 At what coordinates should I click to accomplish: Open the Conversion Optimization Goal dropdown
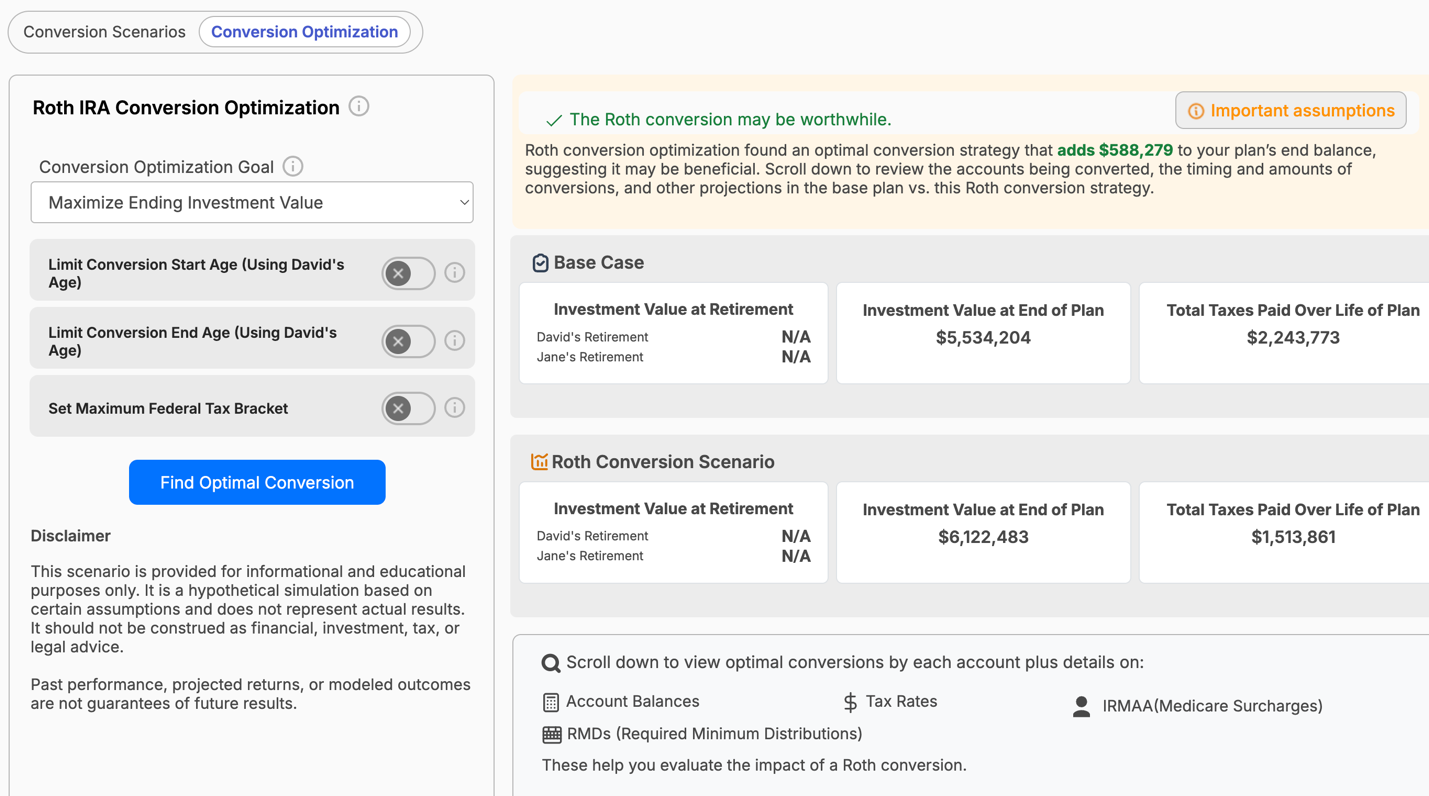point(251,202)
